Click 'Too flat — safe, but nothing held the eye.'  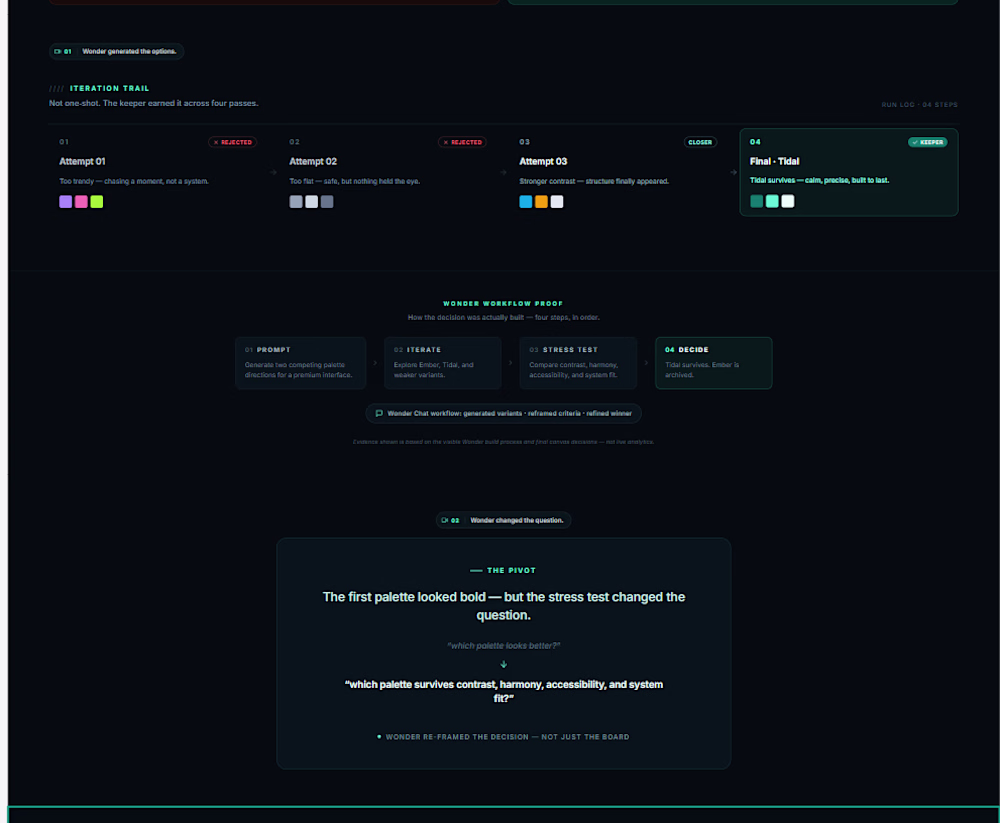pyautogui.click(x=355, y=181)
